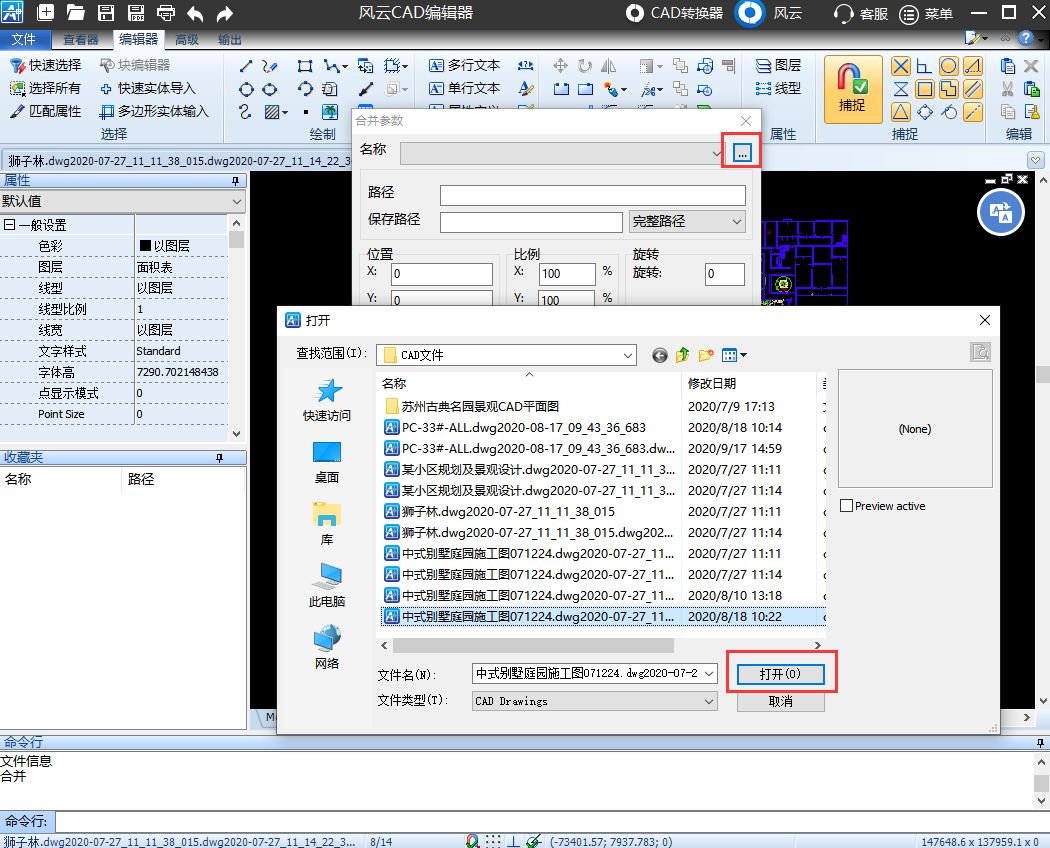Viewport: 1050px width, 848px height.
Task: Click 快速实体导入 tool
Action: [148, 88]
